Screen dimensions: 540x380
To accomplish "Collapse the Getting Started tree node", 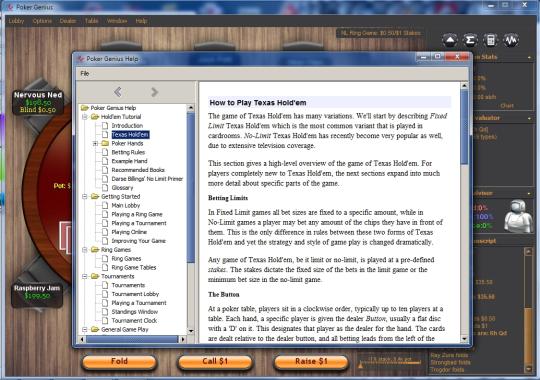I will click(85, 196).
